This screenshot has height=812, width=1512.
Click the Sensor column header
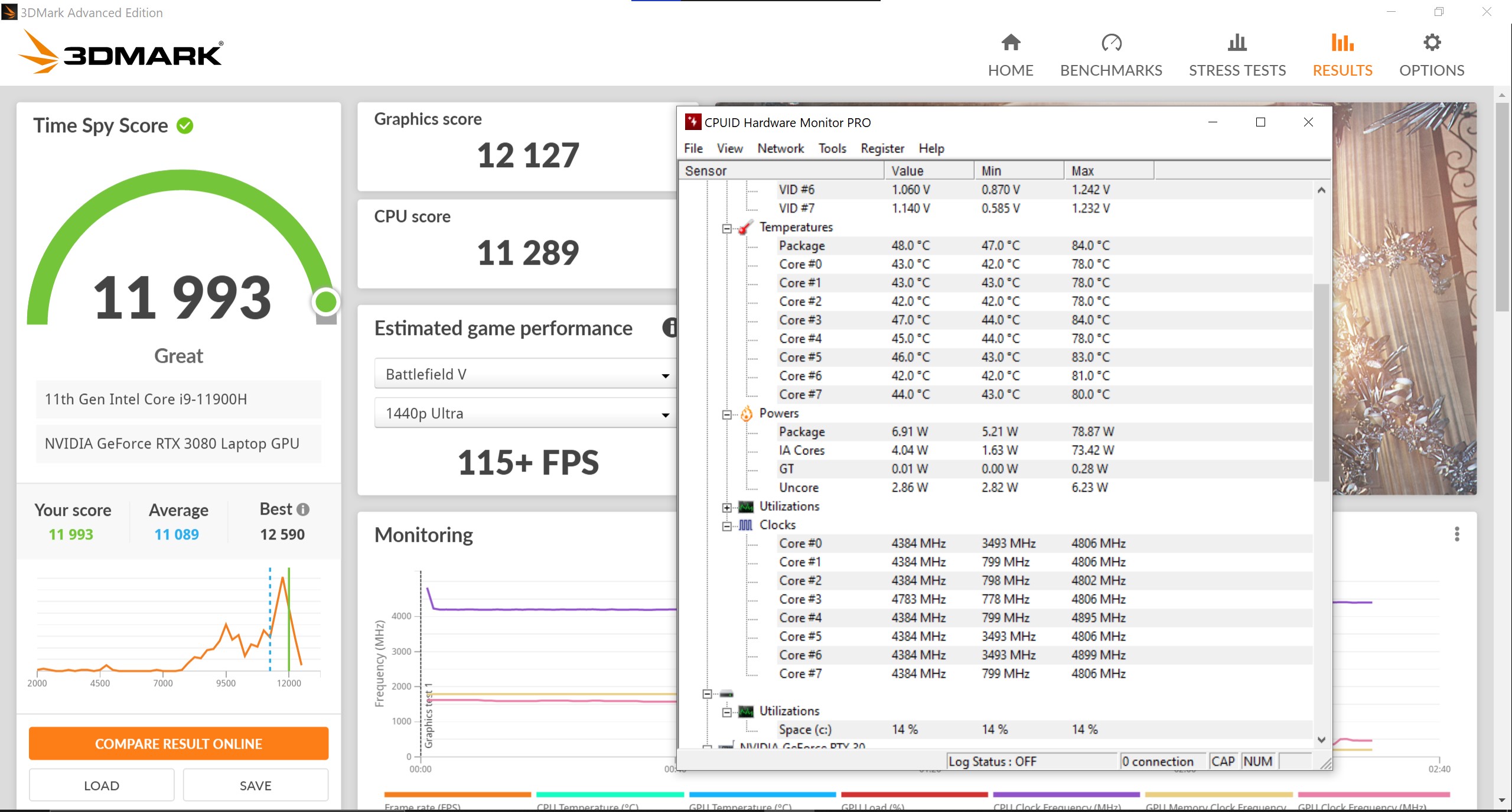pyautogui.click(x=781, y=171)
